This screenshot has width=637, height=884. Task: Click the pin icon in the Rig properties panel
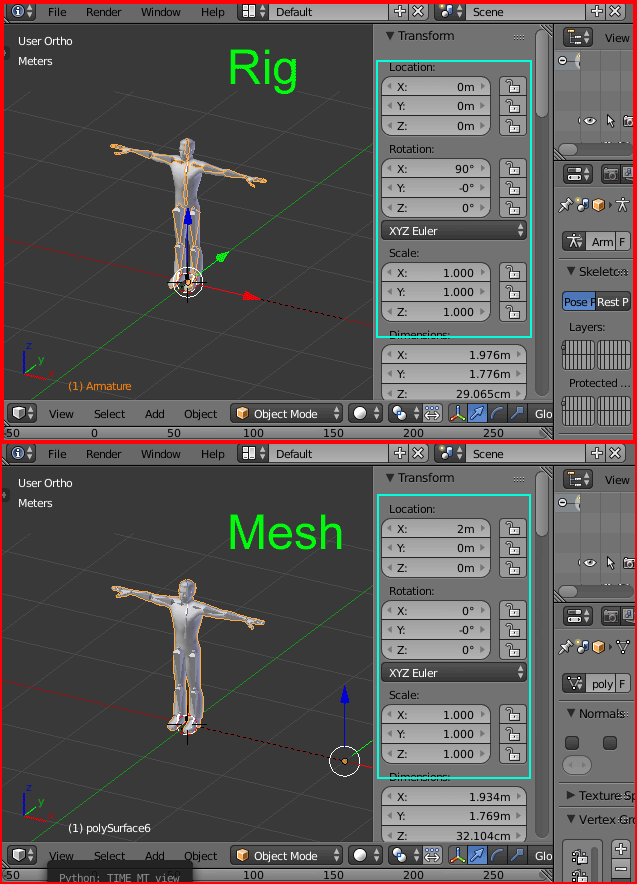[566, 205]
